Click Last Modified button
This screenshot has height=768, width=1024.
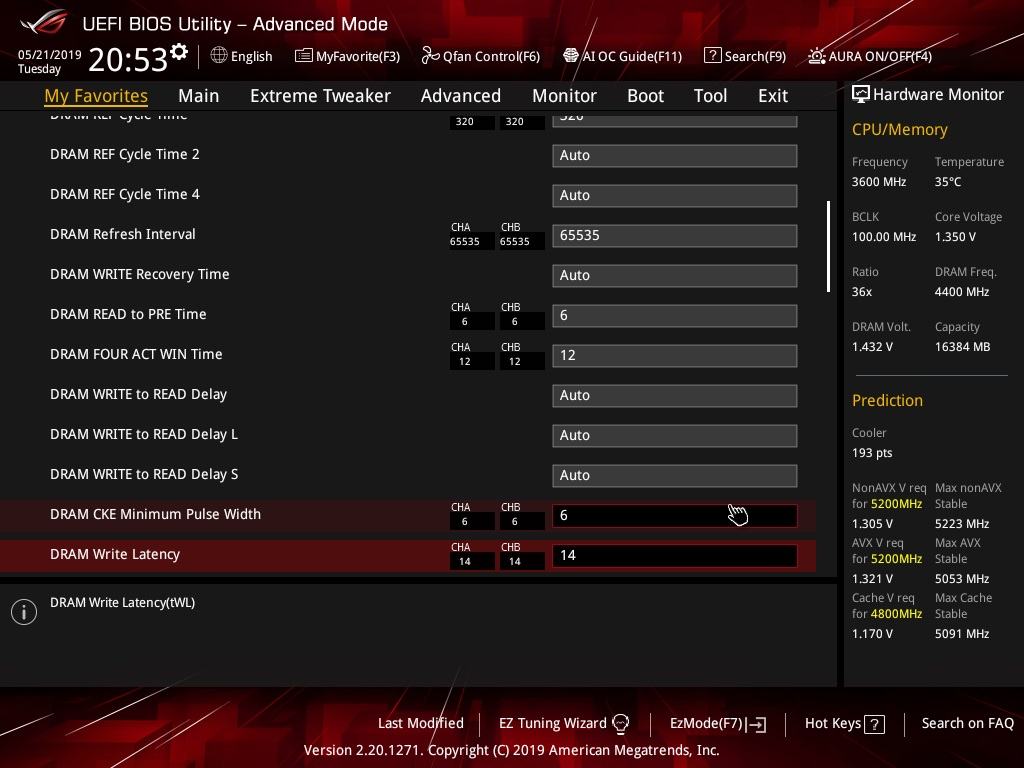tap(421, 723)
